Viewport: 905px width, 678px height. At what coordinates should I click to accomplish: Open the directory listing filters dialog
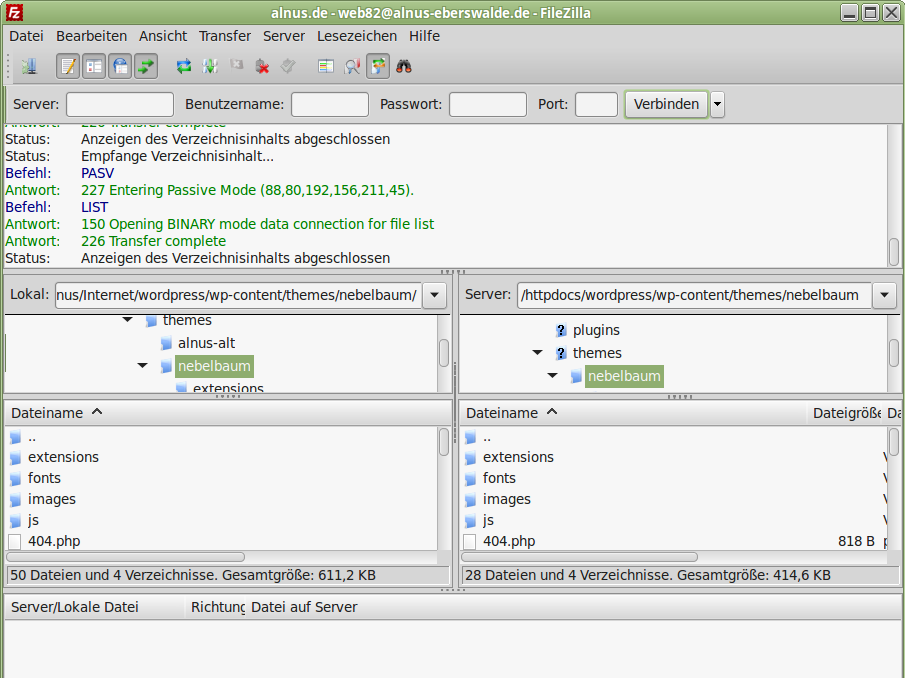(326, 66)
